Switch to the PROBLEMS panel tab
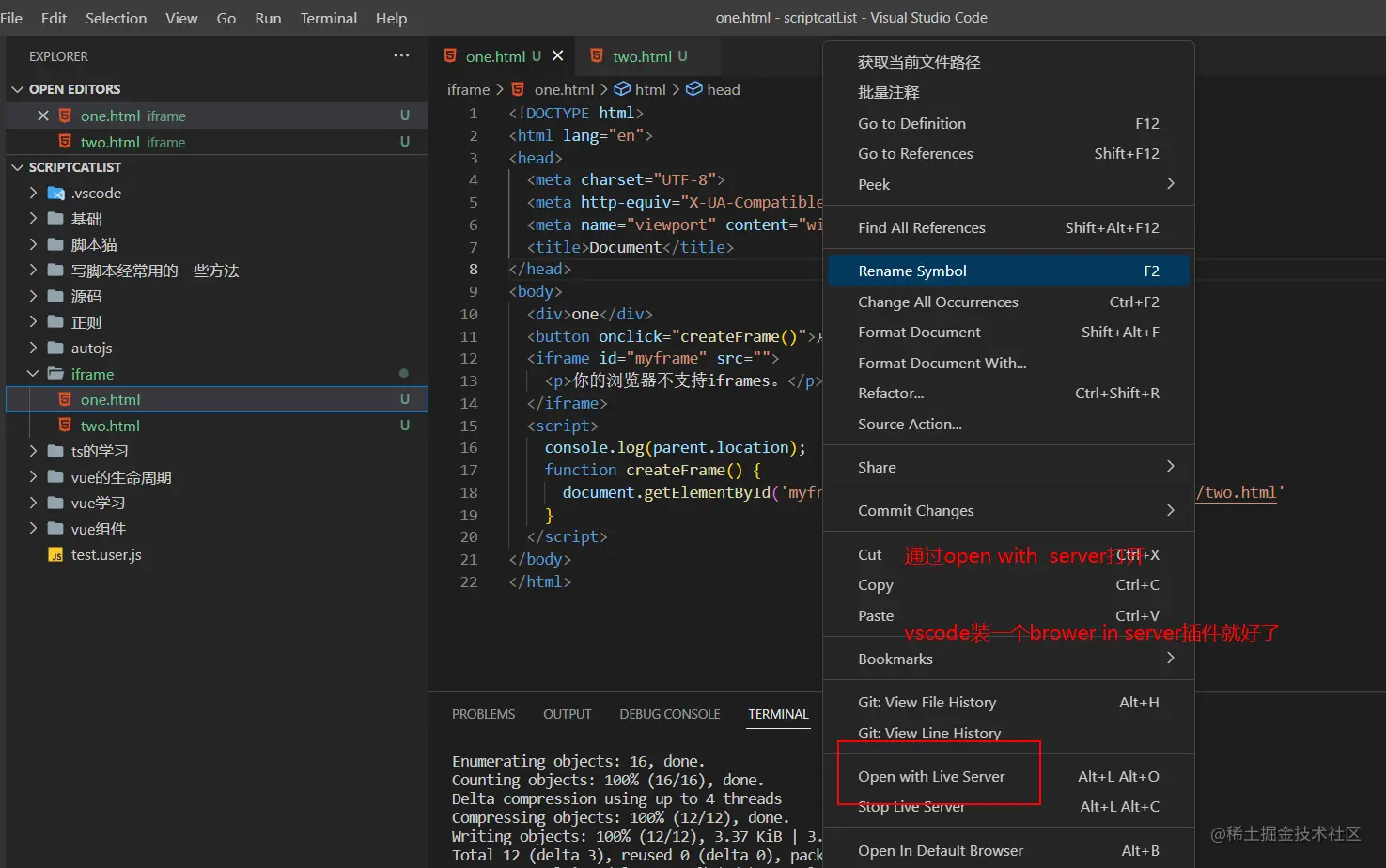 [x=483, y=714]
